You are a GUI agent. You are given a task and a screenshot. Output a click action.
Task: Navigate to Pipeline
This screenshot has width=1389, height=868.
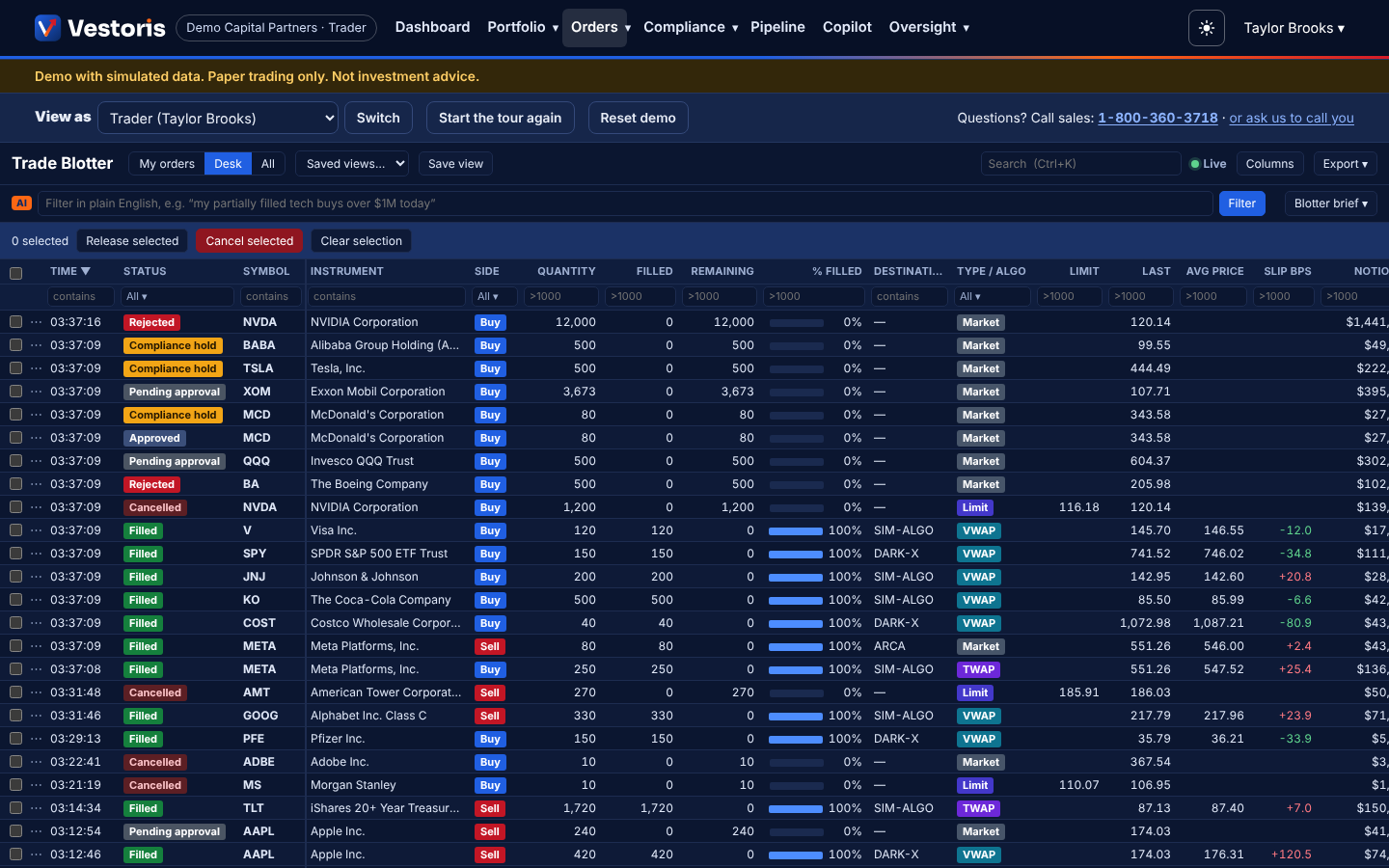(777, 27)
